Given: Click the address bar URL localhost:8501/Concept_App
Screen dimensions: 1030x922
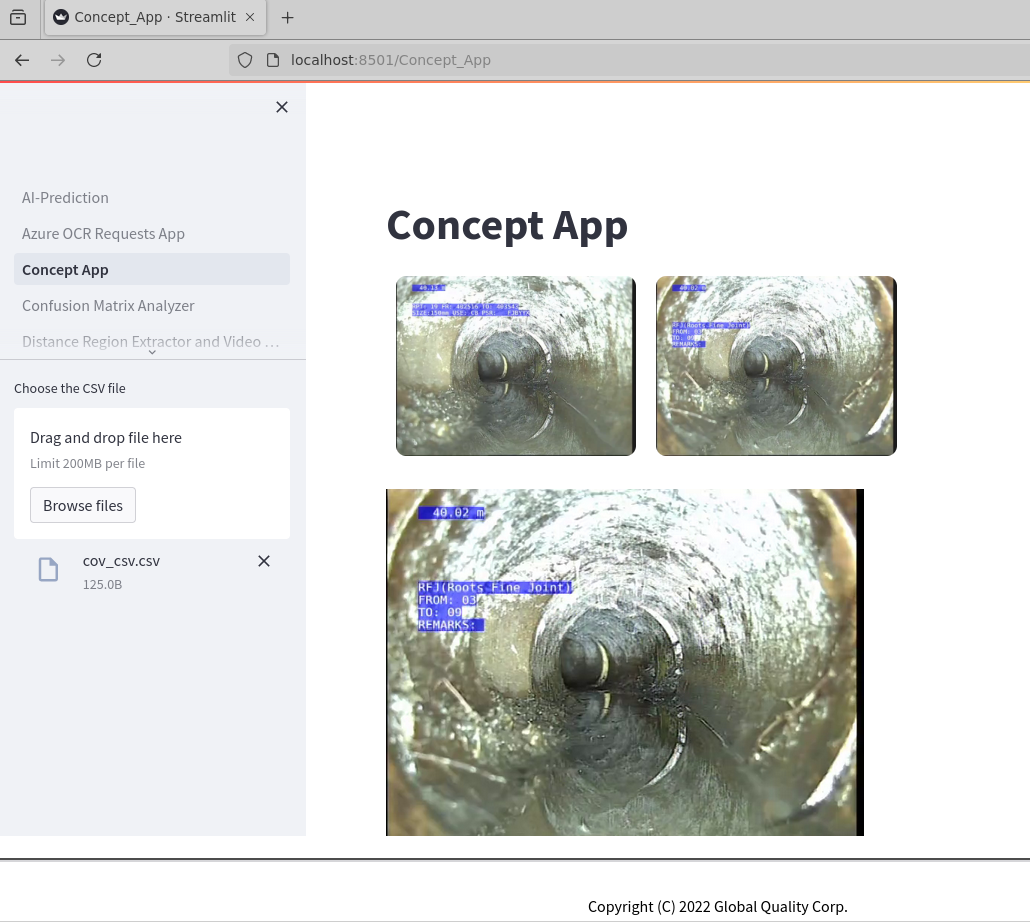Looking at the screenshot, I should point(391,60).
